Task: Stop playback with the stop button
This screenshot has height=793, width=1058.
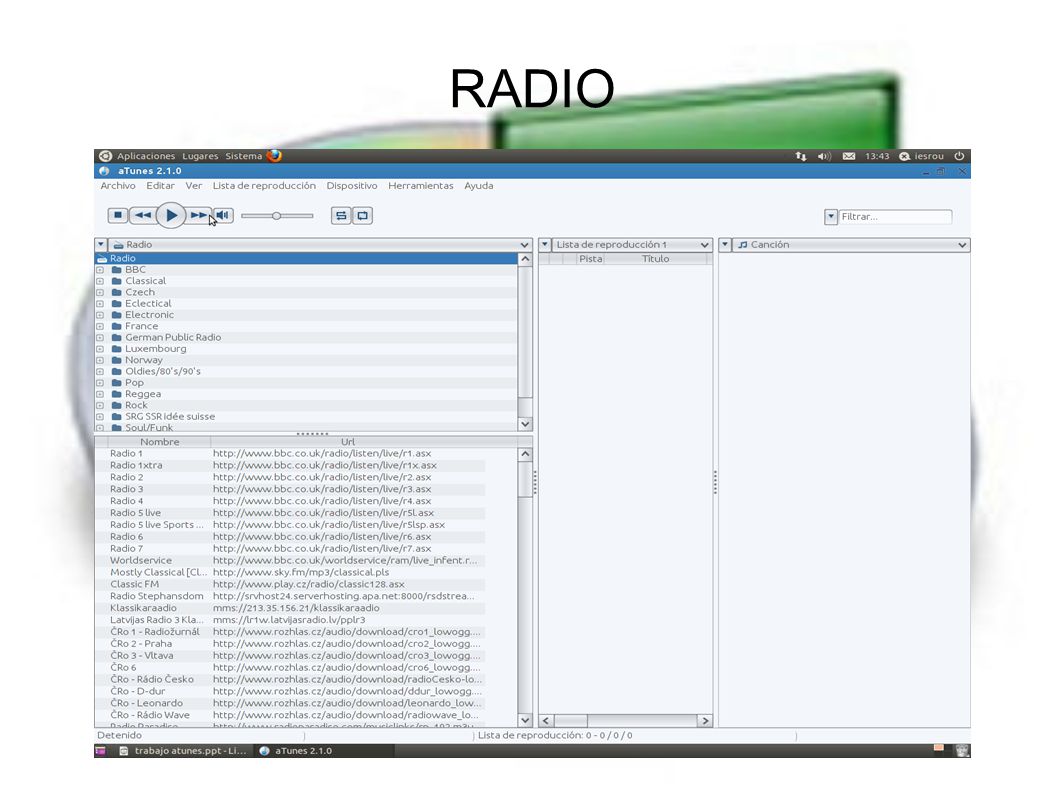Action: point(117,215)
